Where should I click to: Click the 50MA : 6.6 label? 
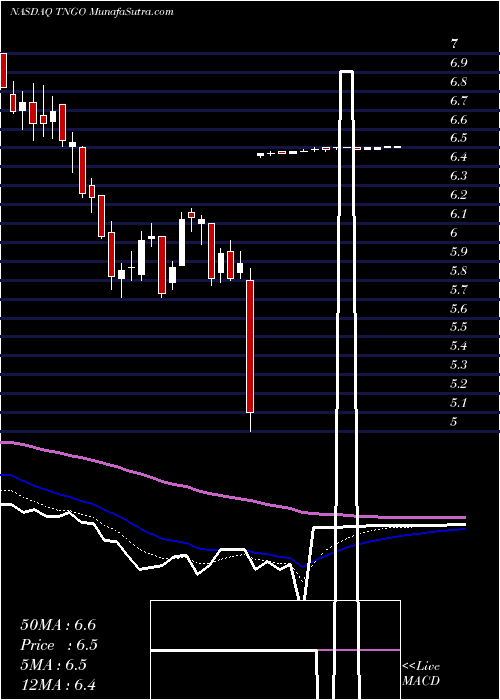point(58,625)
